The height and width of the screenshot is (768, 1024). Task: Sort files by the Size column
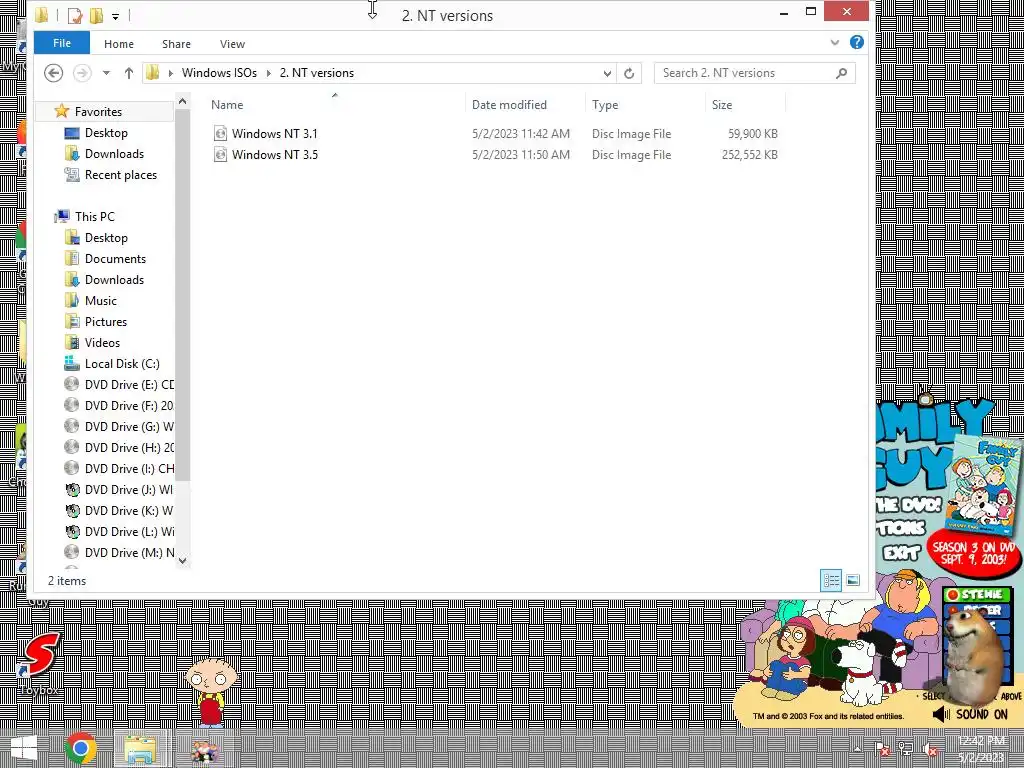[x=745, y=104]
